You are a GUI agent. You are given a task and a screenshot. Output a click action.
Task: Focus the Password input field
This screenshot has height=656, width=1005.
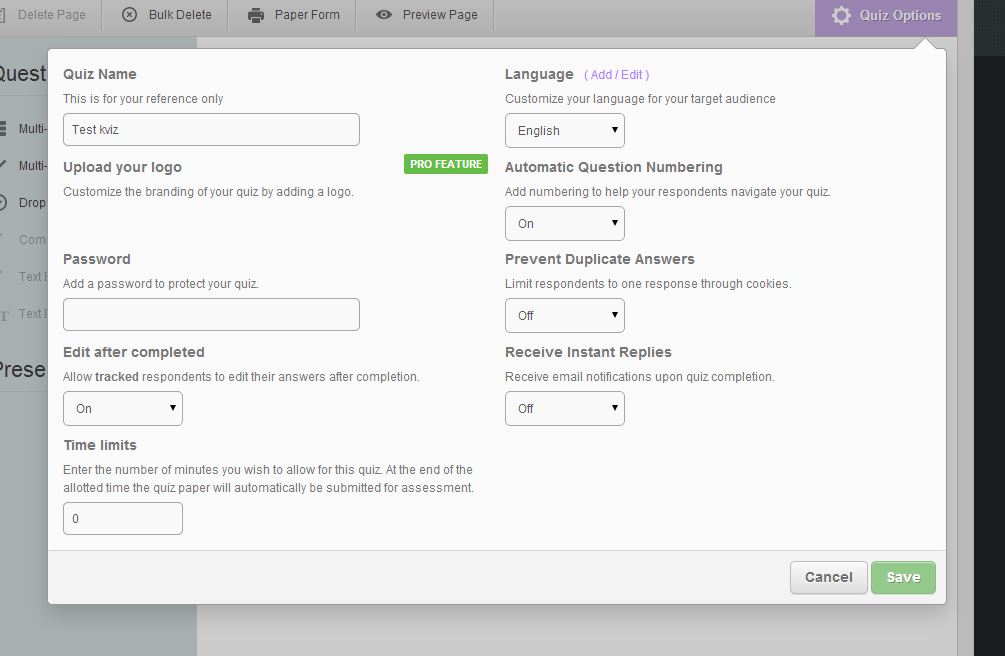[211, 315]
